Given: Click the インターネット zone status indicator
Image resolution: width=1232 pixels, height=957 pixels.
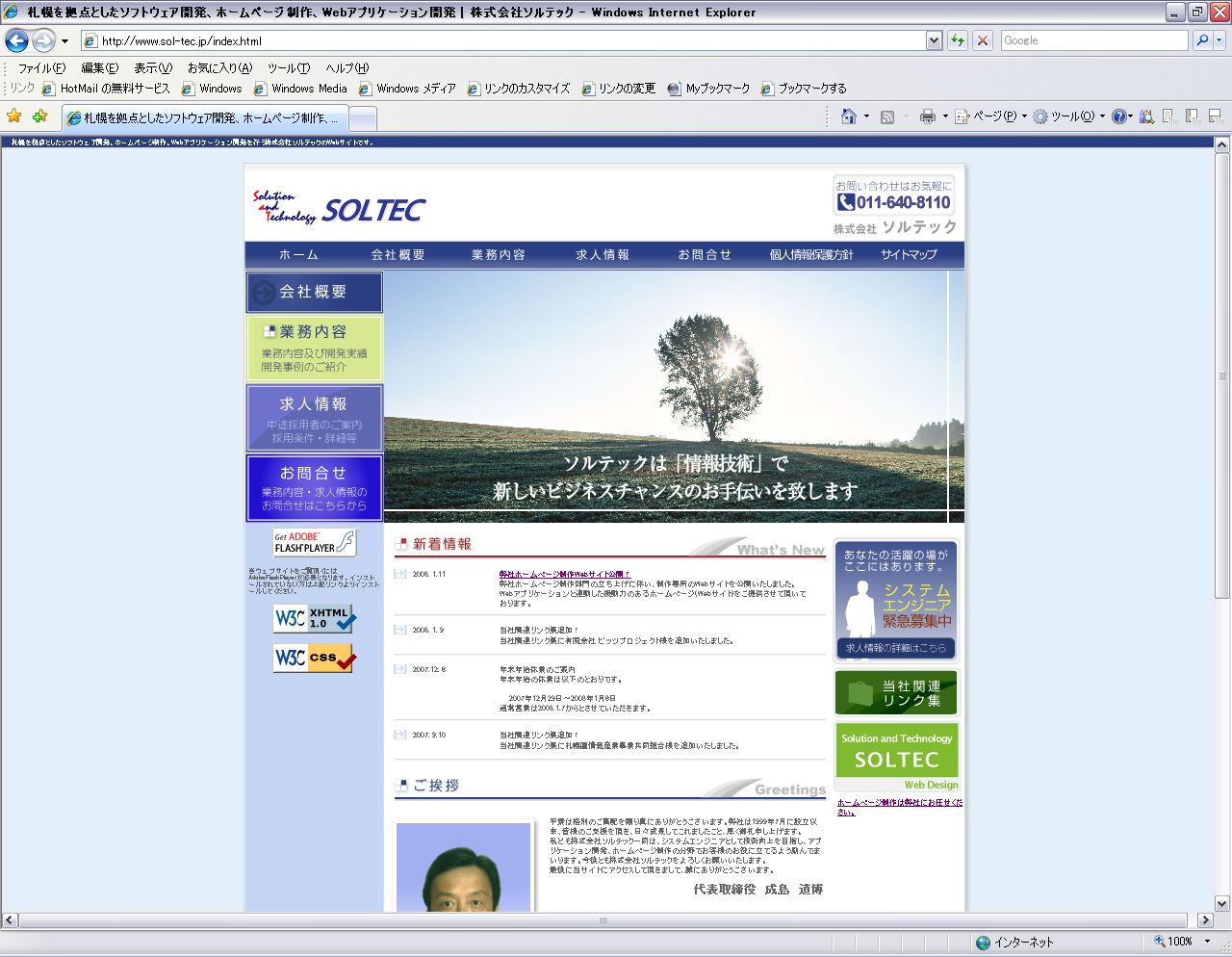Looking at the screenshot, I should pyautogui.click(x=1014, y=942).
